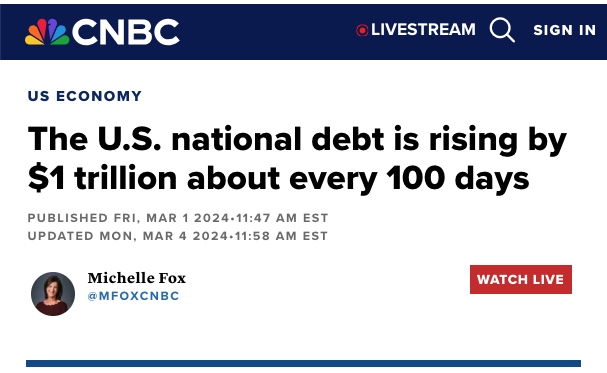Click the 'Updated Mon, Mar 4 2024' date

128,236
